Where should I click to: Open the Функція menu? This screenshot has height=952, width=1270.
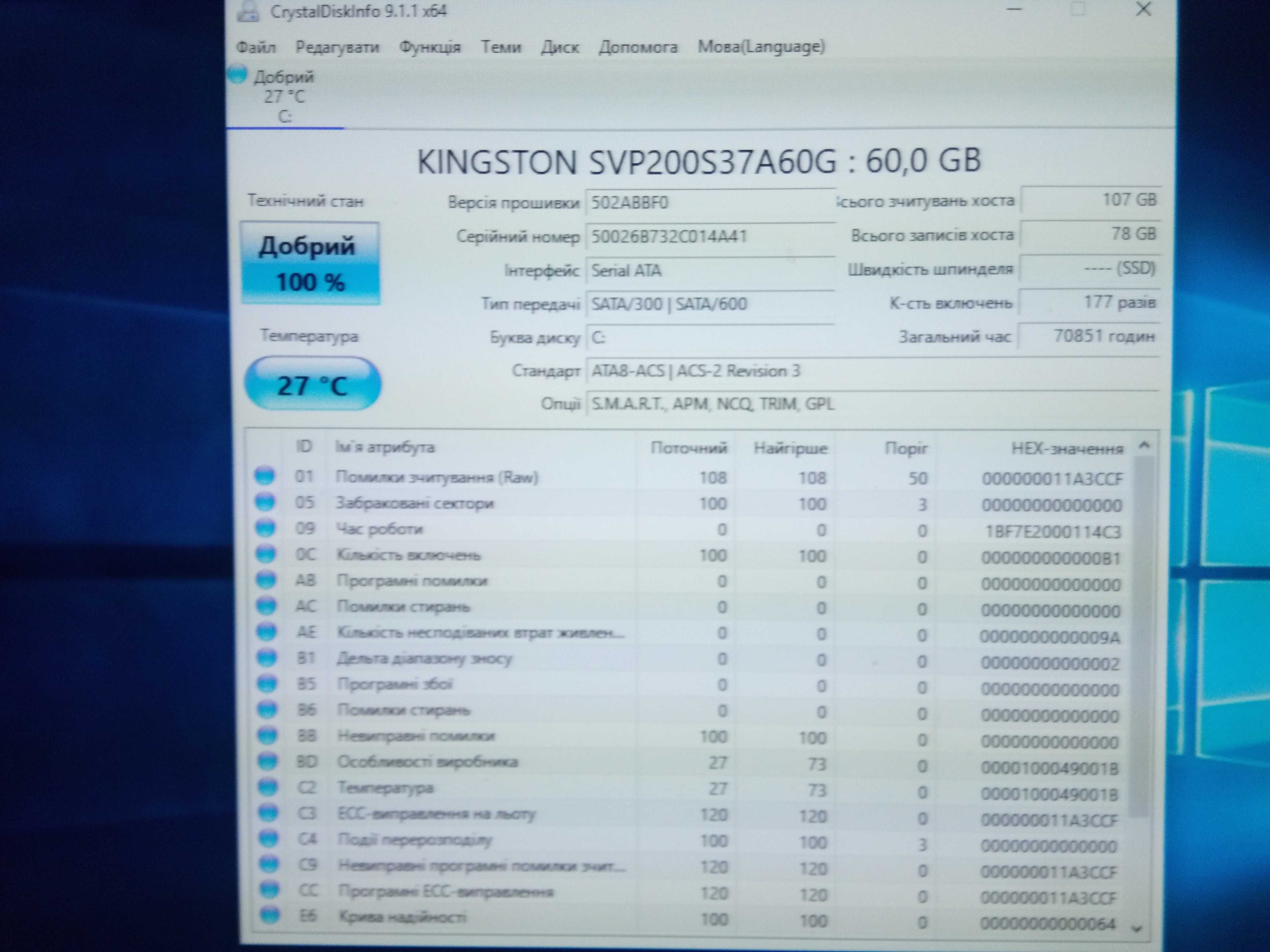click(x=430, y=47)
